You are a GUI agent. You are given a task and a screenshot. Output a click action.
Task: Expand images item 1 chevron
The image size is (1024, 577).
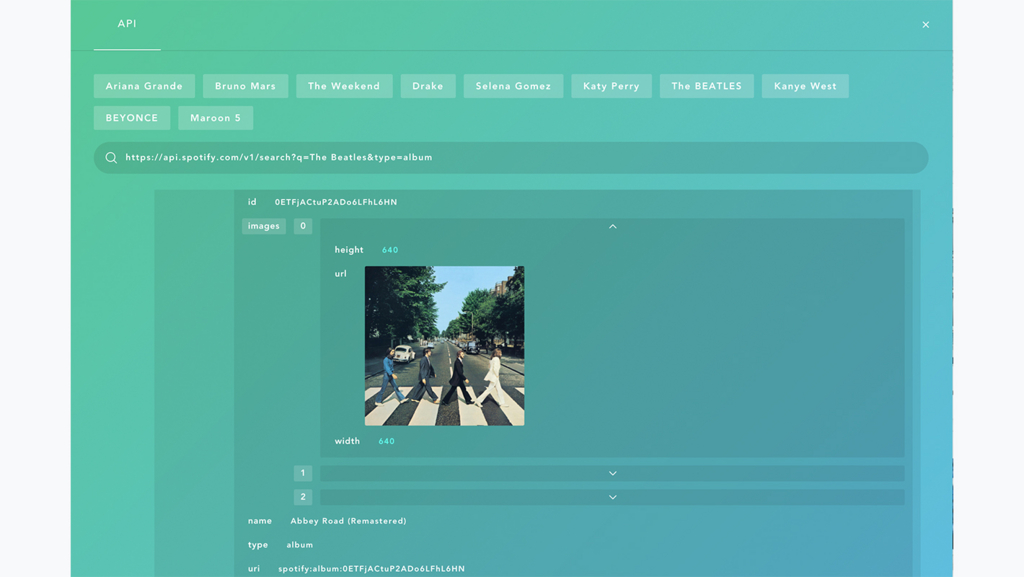point(613,473)
